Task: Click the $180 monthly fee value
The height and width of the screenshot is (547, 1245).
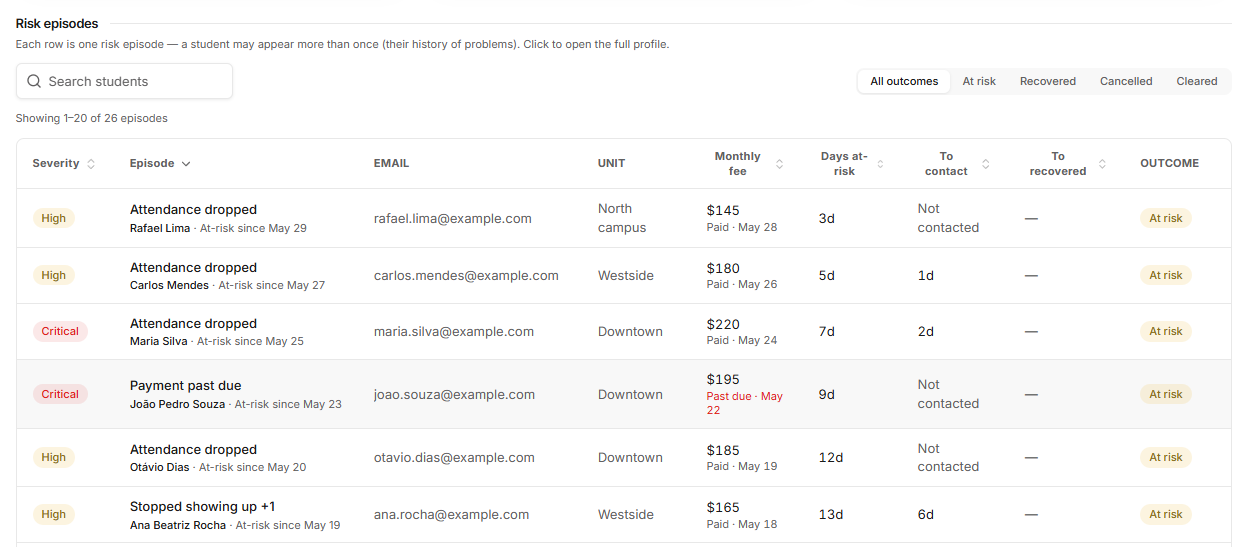Action: coord(723,268)
